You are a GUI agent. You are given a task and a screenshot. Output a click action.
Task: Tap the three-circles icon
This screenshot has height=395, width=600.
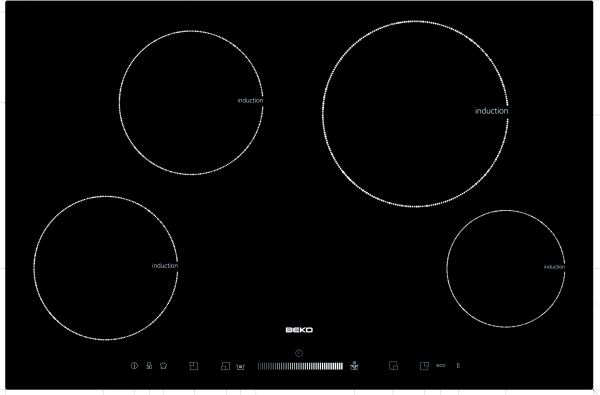(x=441, y=366)
